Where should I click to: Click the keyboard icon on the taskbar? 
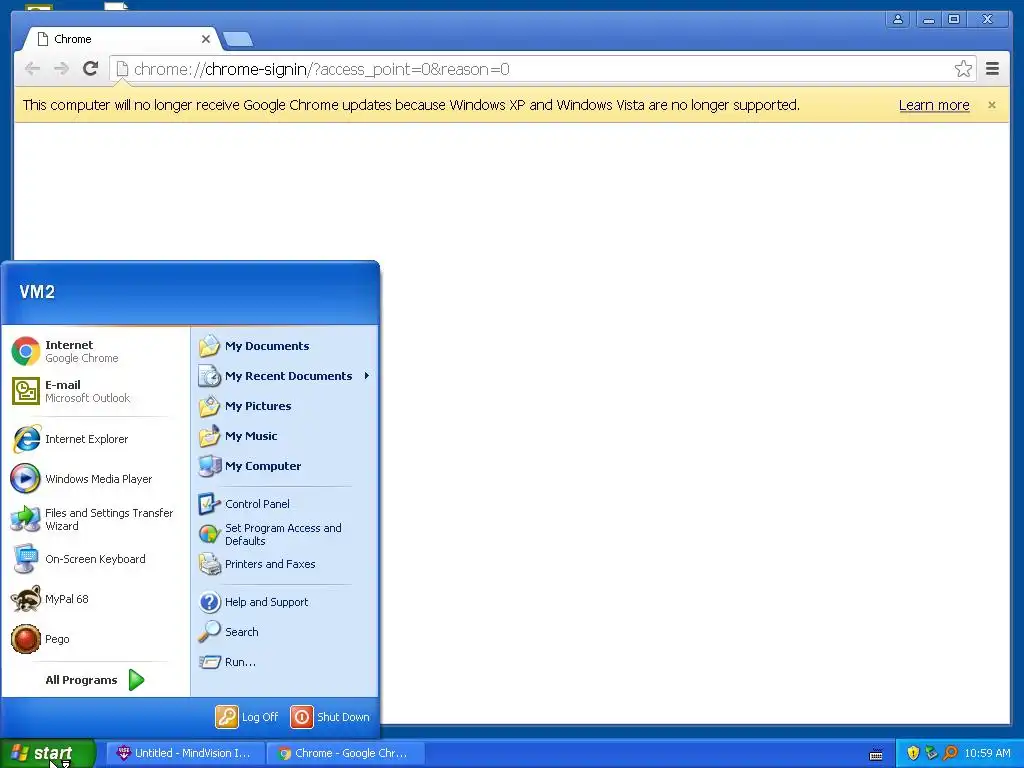[876, 755]
